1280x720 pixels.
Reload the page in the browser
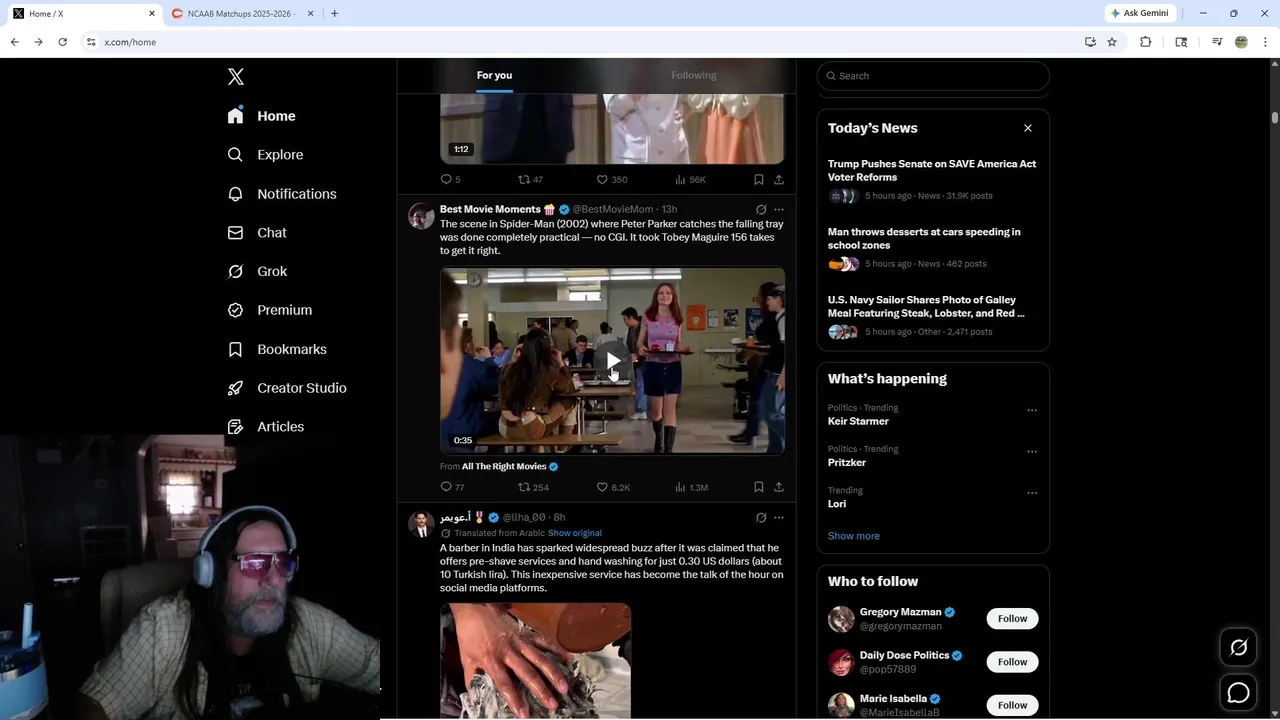coord(62,42)
